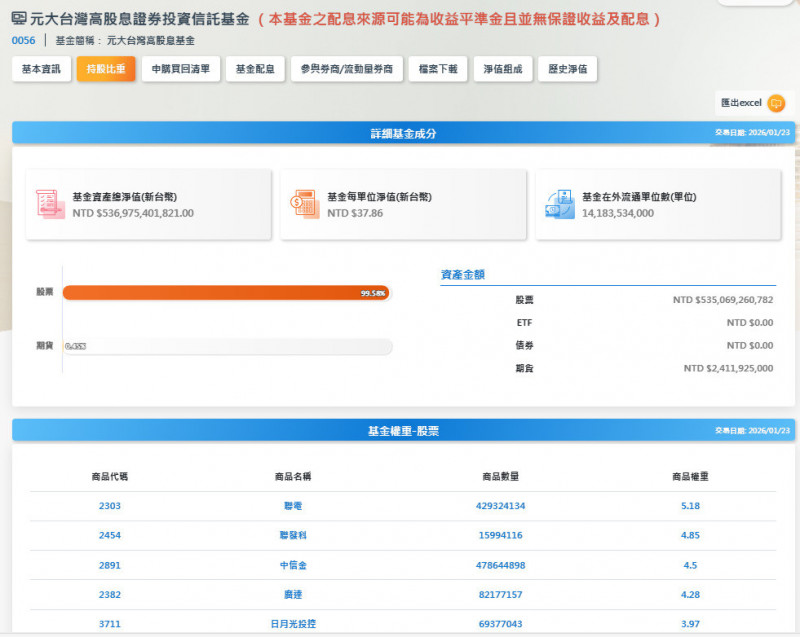Click the 期貨 percentage bar

coord(228,346)
